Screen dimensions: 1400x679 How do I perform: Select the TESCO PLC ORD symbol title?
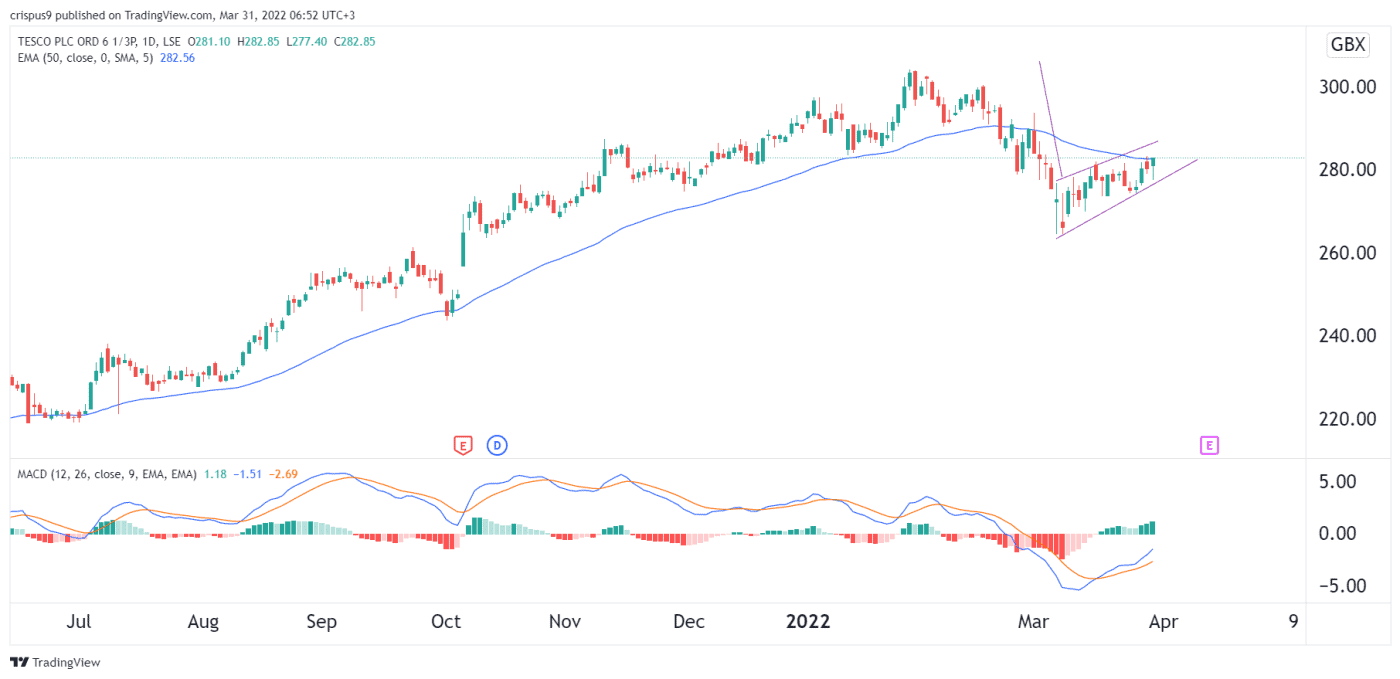point(75,43)
